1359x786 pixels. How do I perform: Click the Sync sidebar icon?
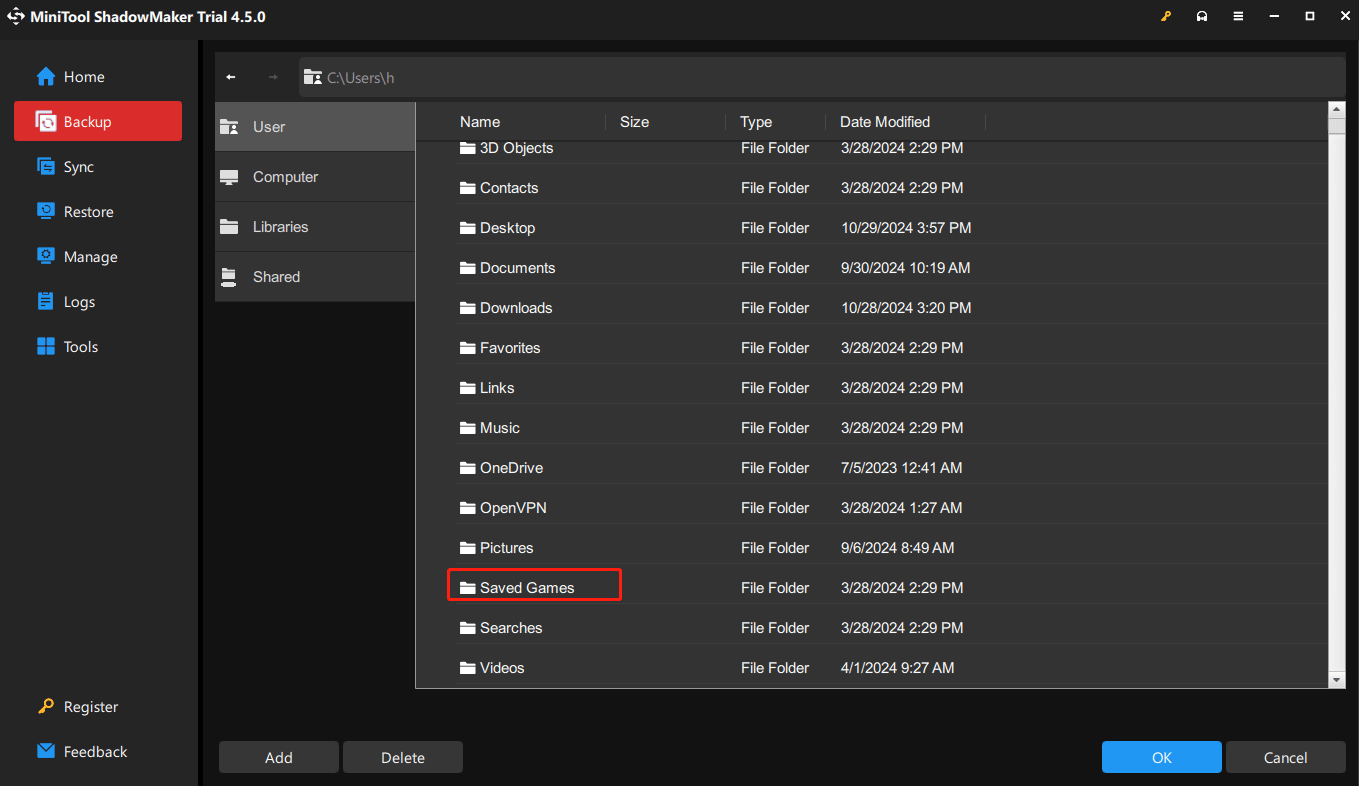[x=46, y=167]
